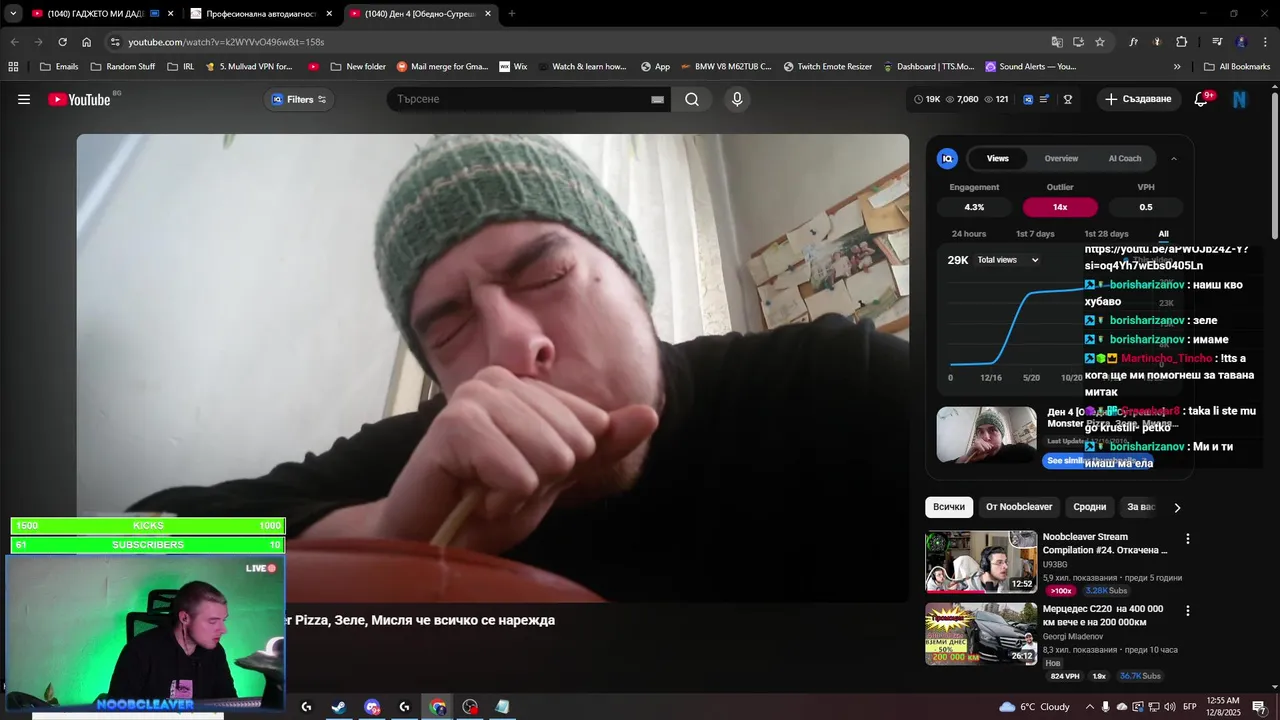Click the main video player

[x=493, y=368]
